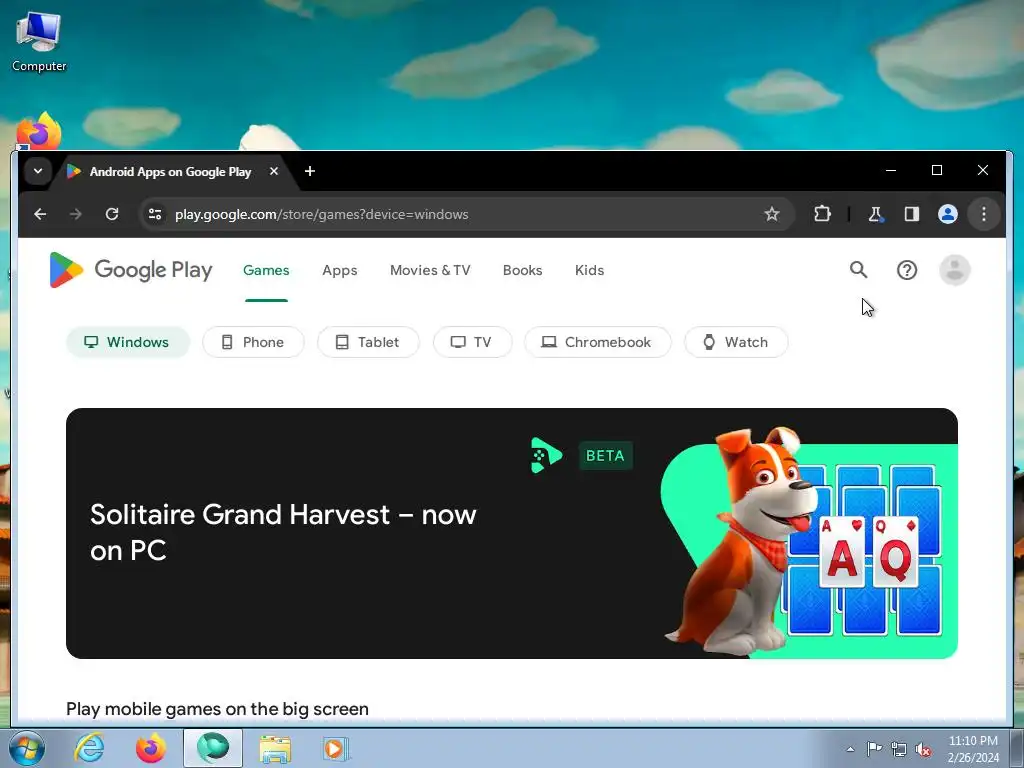Open the Chrome profile button
The image size is (1024, 768).
948,214
